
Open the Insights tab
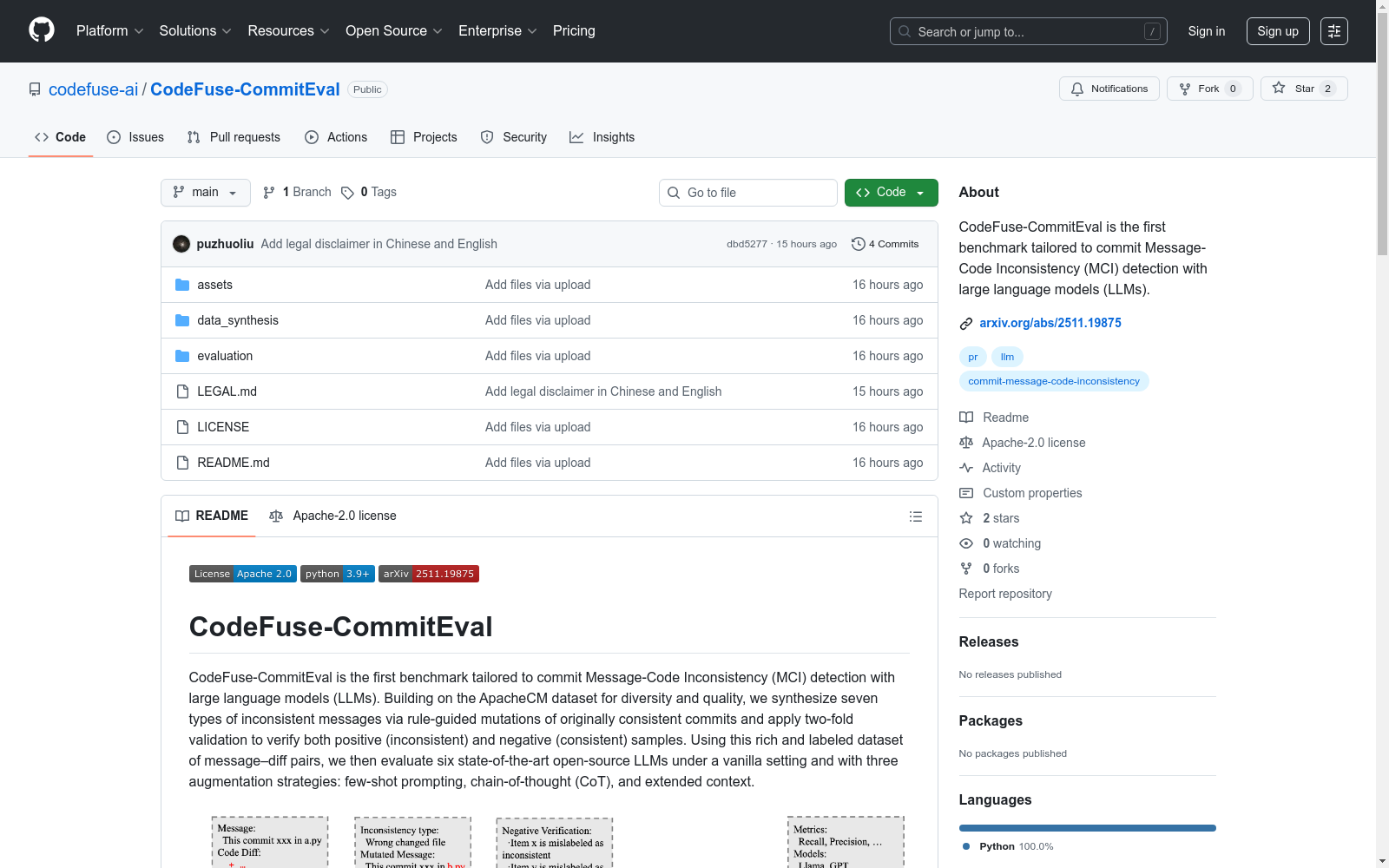(602, 137)
